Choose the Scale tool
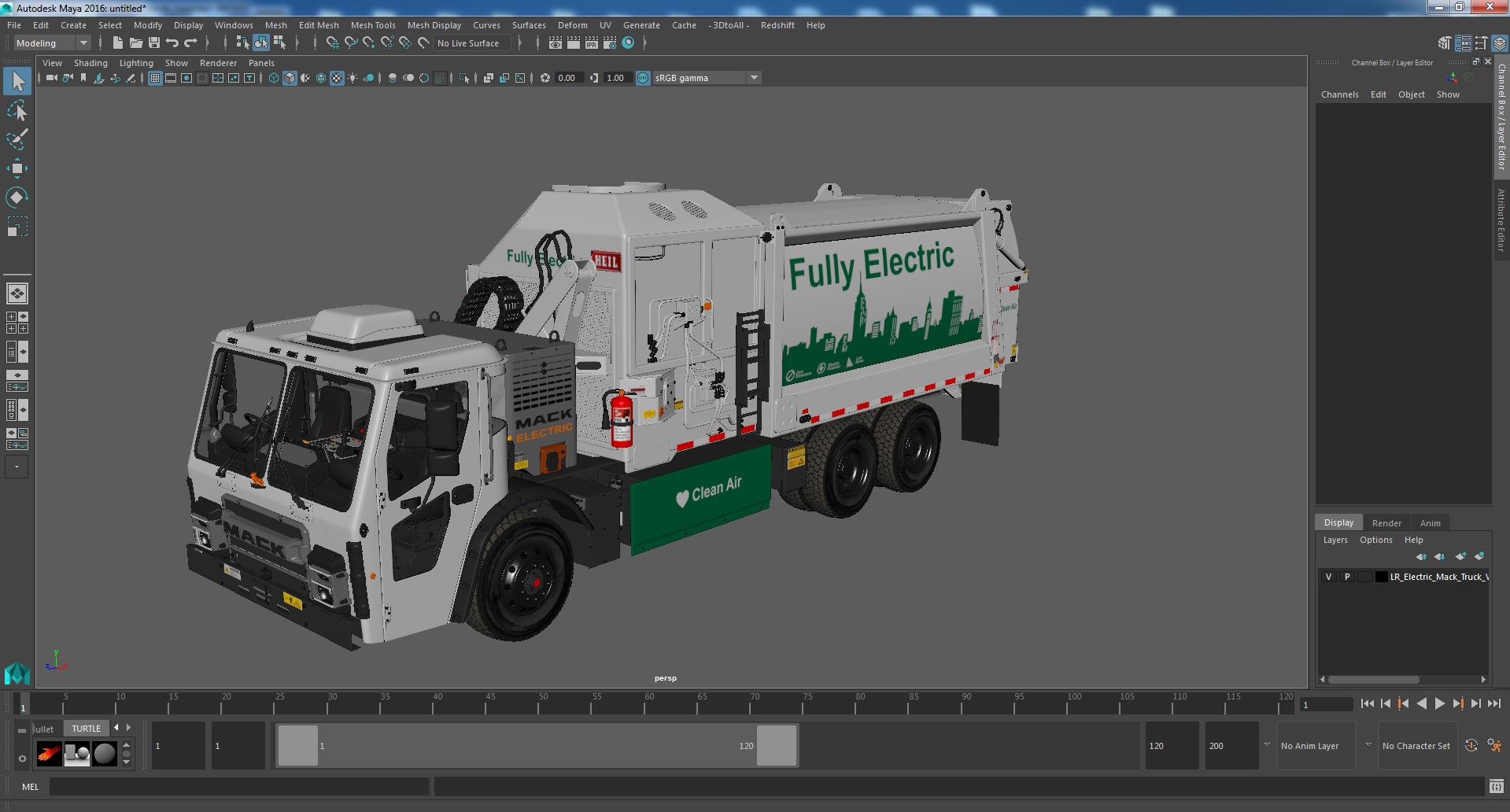This screenshot has width=1510, height=812. pyautogui.click(x=17, y=227)
